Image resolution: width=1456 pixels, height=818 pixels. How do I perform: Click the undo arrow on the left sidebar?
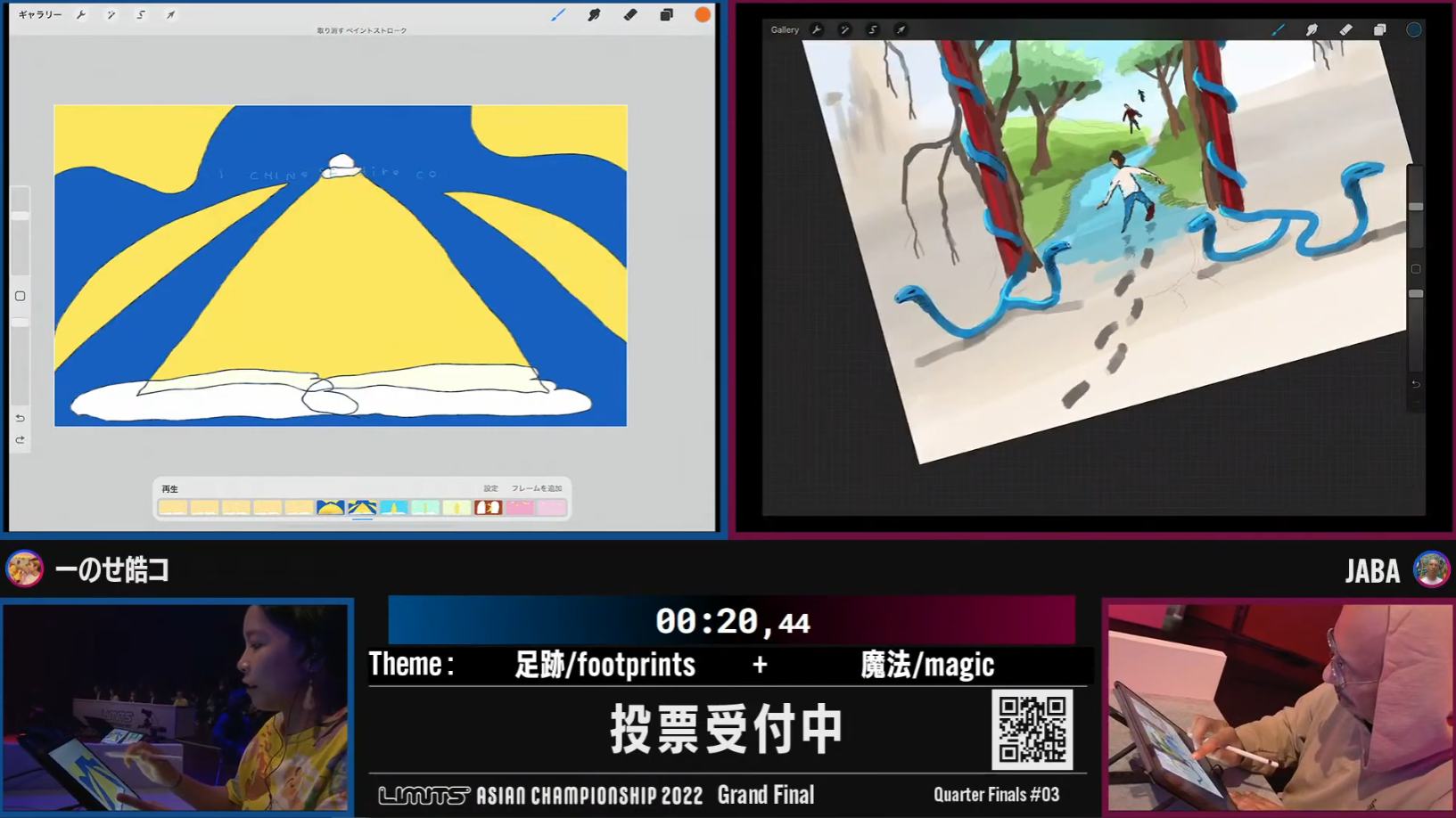[20, 418]
